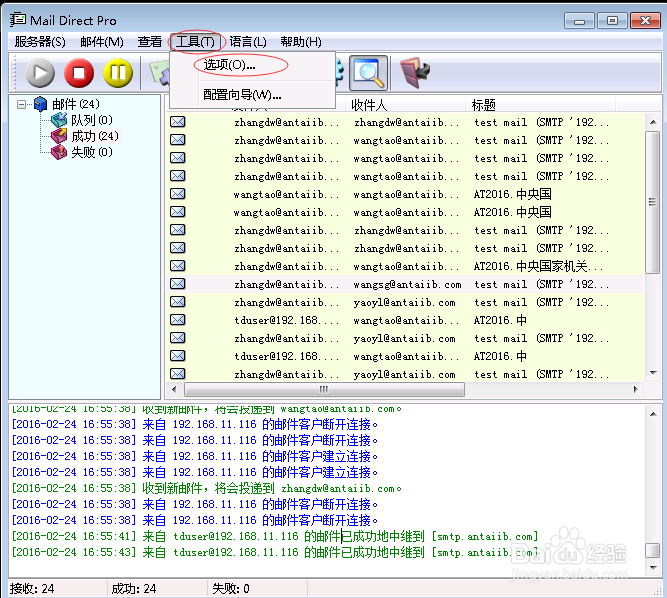The height and width of the screenshot is (598, 667).
Task: Select the 成功 (24) tree item label
Action: click(x=95, y=136)
